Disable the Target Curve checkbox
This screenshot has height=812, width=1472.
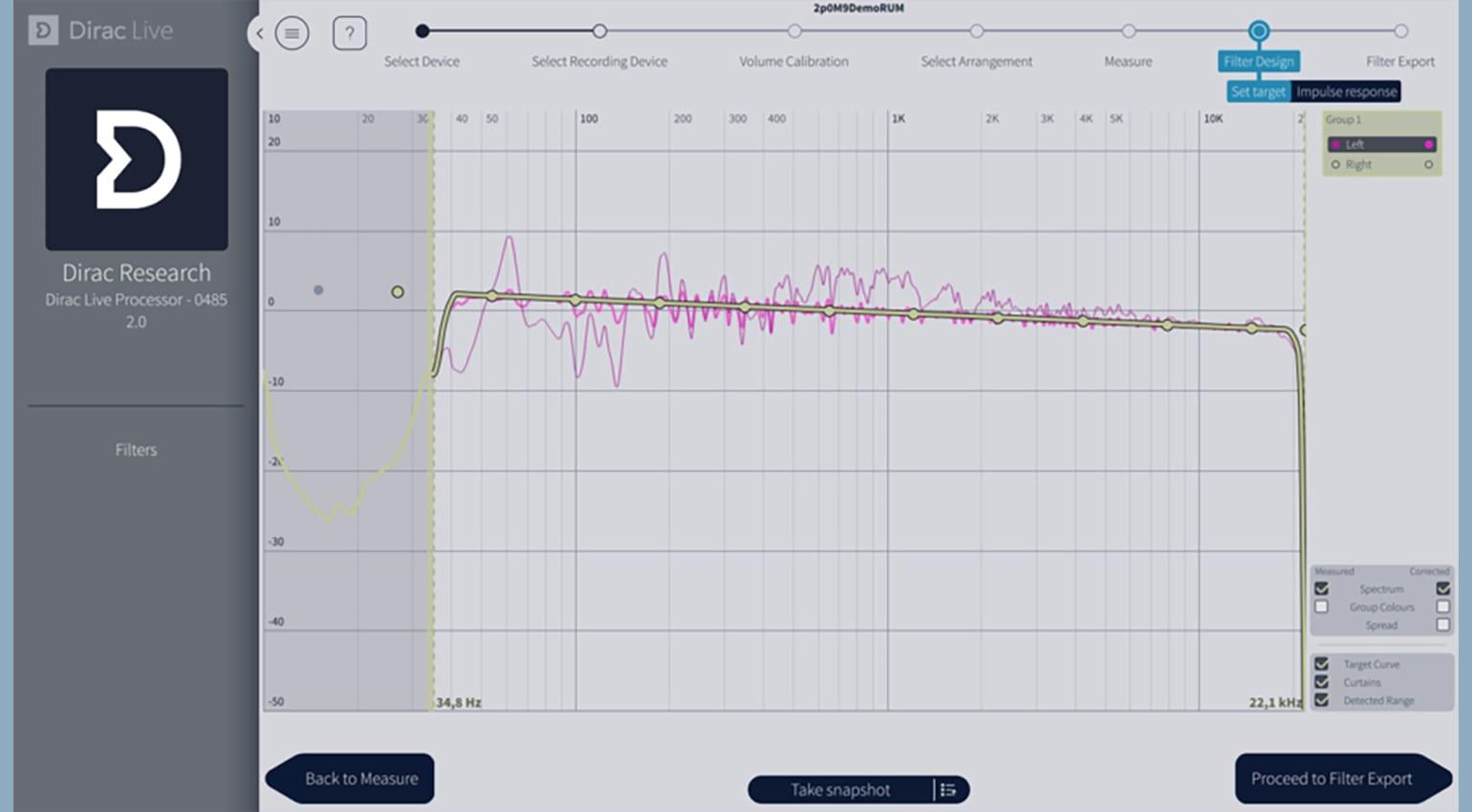point(1321,664)
